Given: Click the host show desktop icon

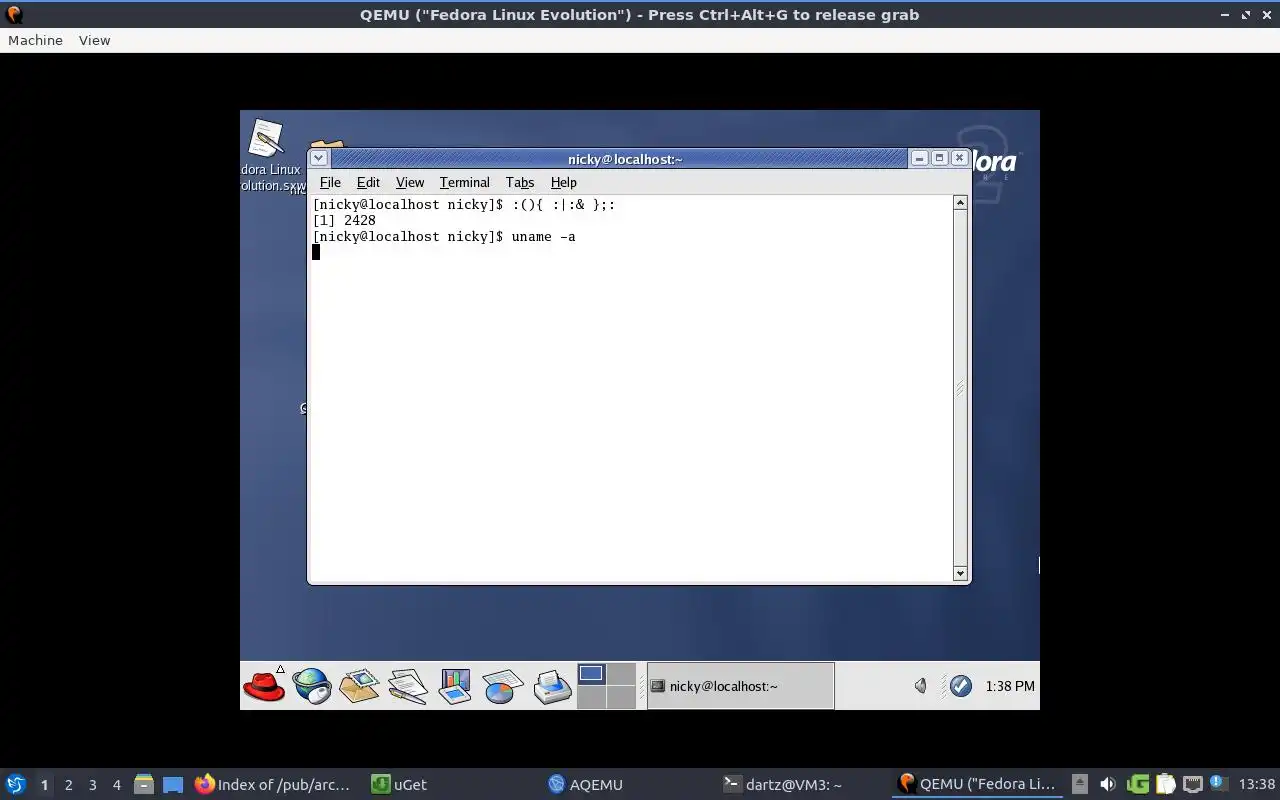Looking at the screenshot, I should coord(173,784).
